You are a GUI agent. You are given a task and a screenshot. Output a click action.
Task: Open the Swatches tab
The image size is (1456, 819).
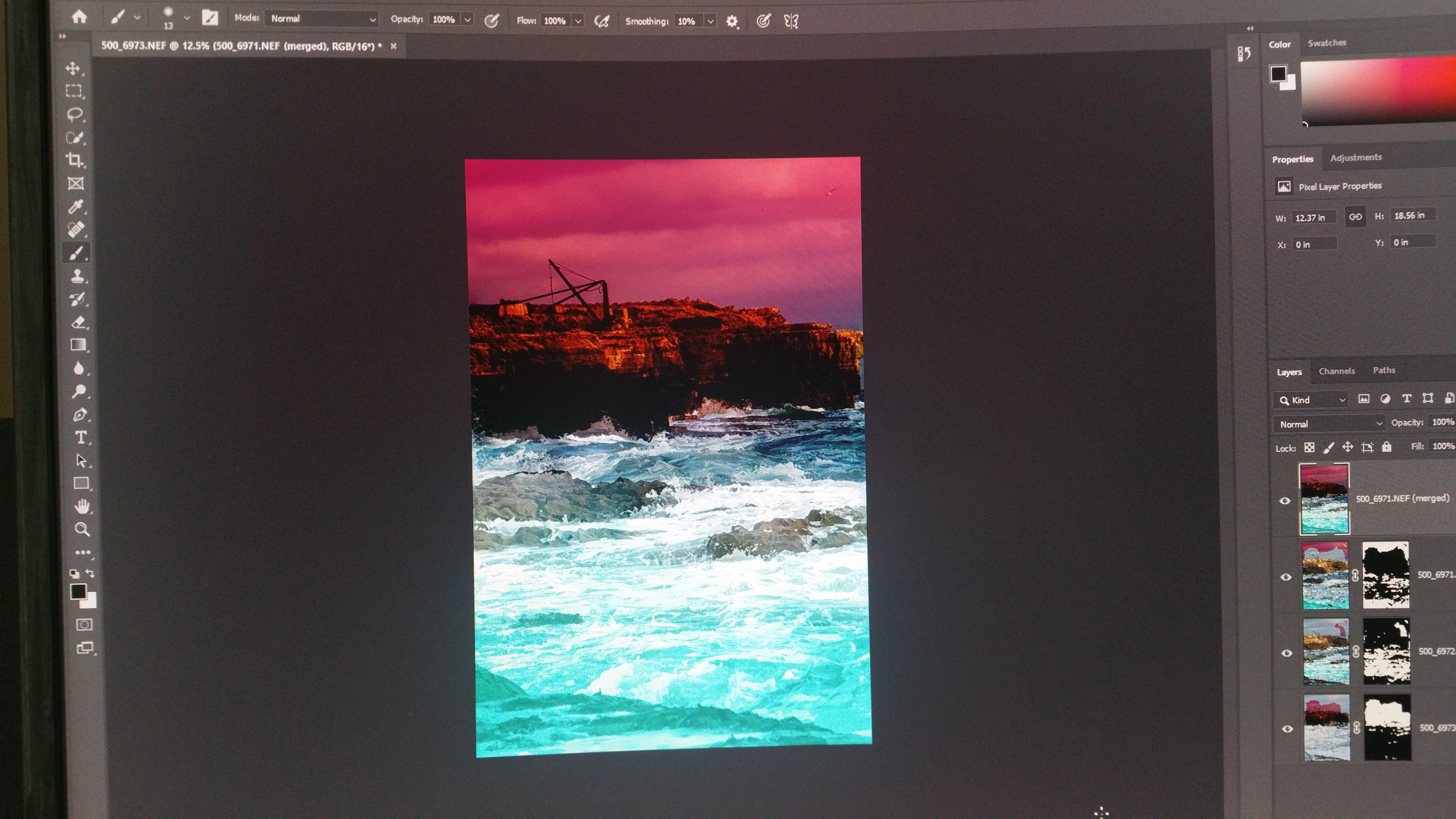click(1327, 43)
